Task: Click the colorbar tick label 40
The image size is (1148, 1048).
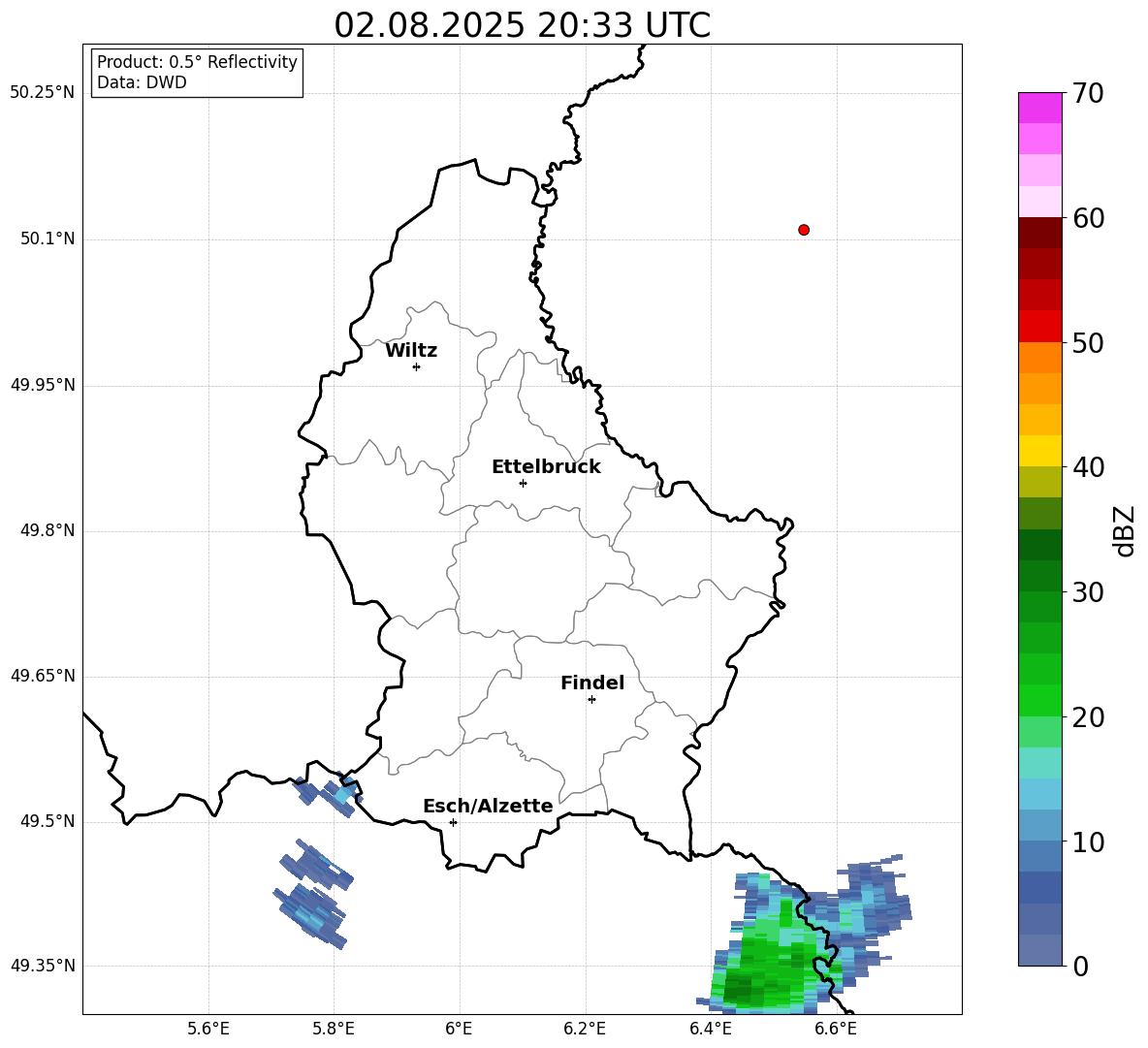Action: tap(1088, 467)
